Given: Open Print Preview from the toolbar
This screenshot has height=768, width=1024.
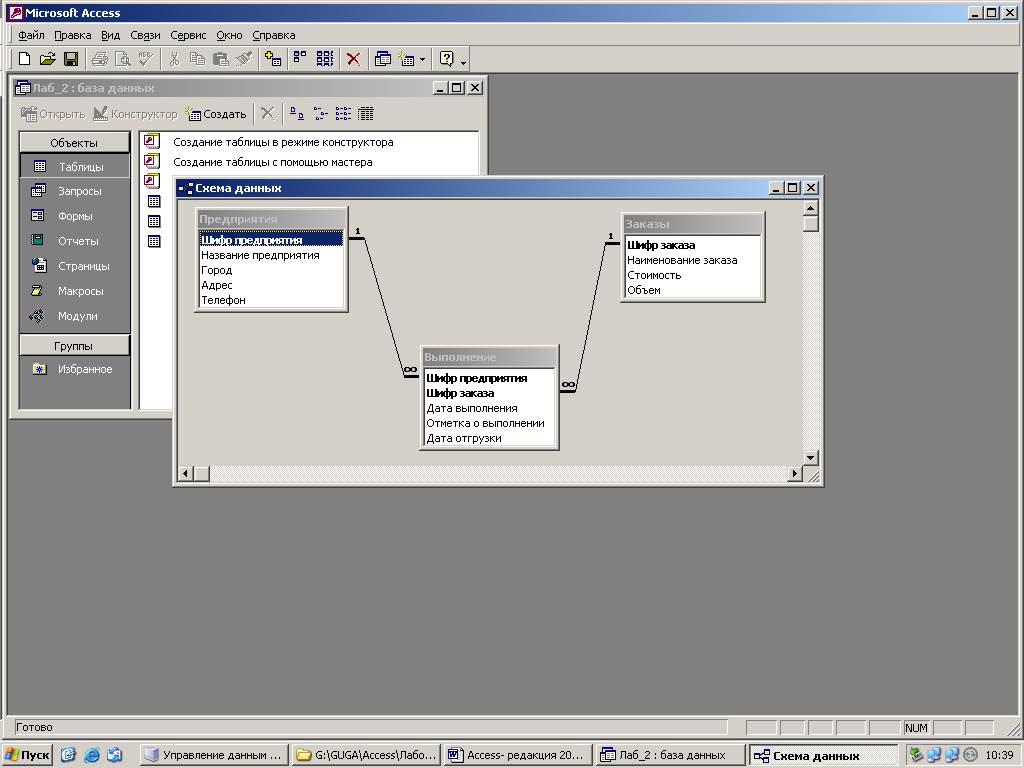Looking at the screenshot, I should tap(122, 59).
